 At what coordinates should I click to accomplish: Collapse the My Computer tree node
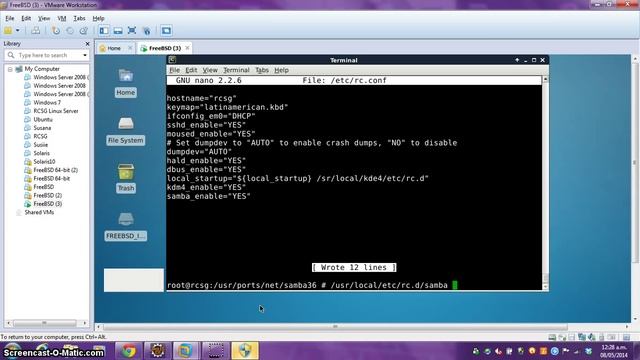pos(10,69)
